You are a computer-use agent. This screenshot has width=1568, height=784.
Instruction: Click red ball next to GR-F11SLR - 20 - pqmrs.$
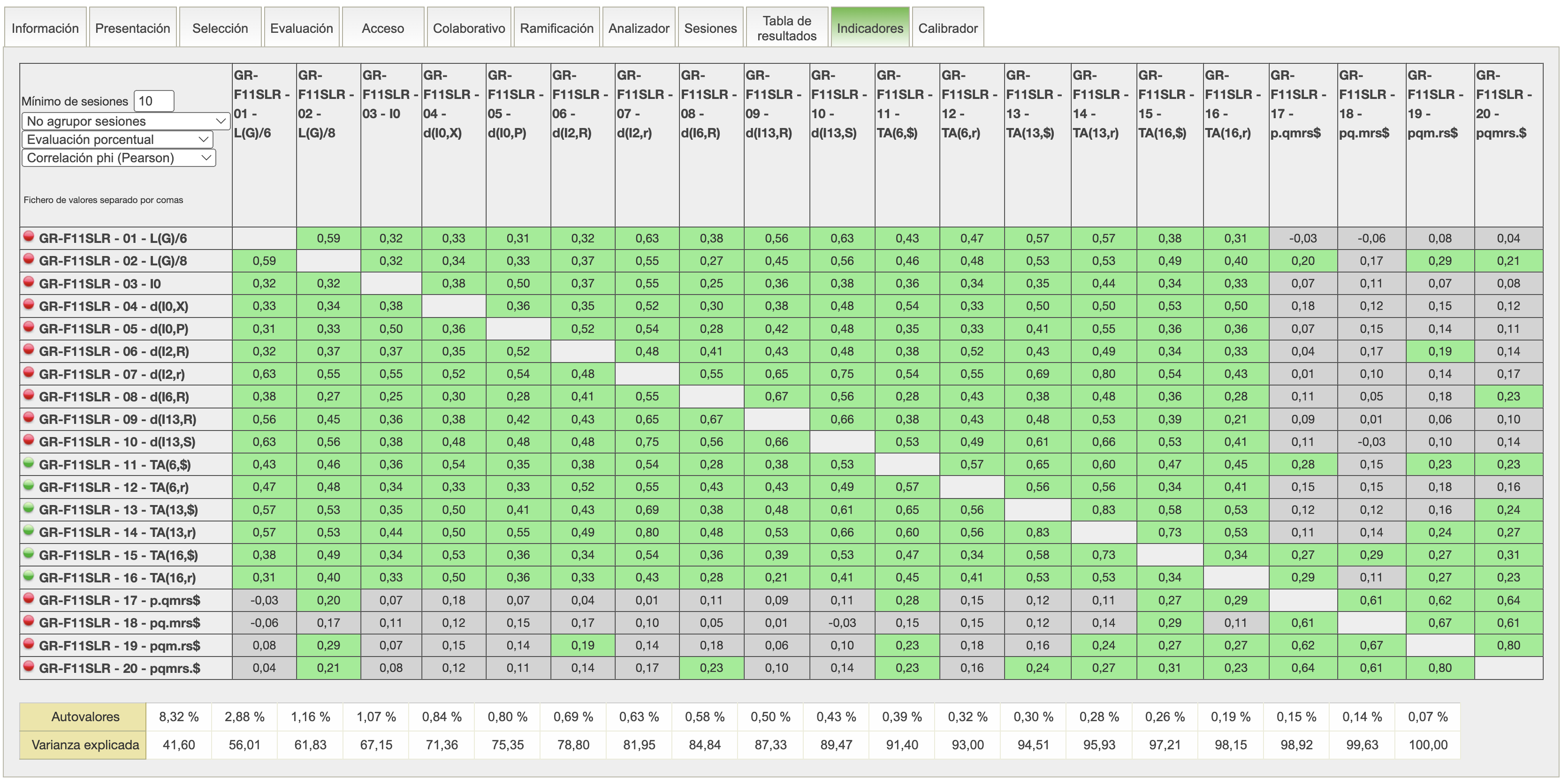coord(28,666)
